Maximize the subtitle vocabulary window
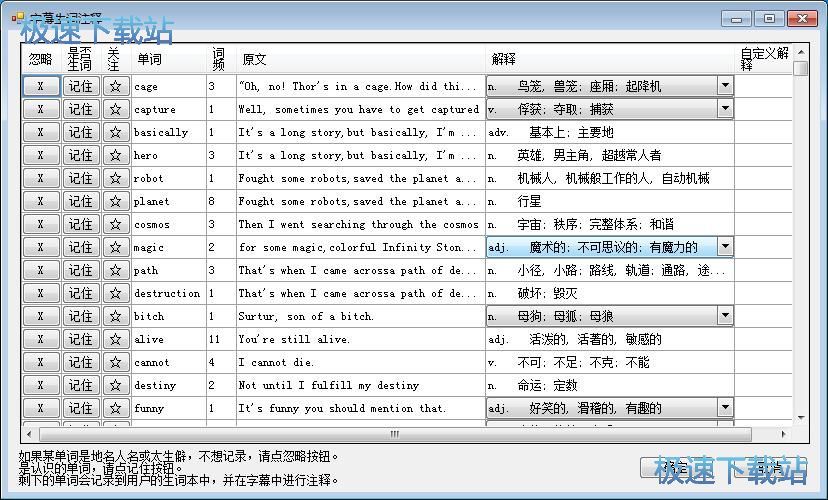 [x=769, y=18]
